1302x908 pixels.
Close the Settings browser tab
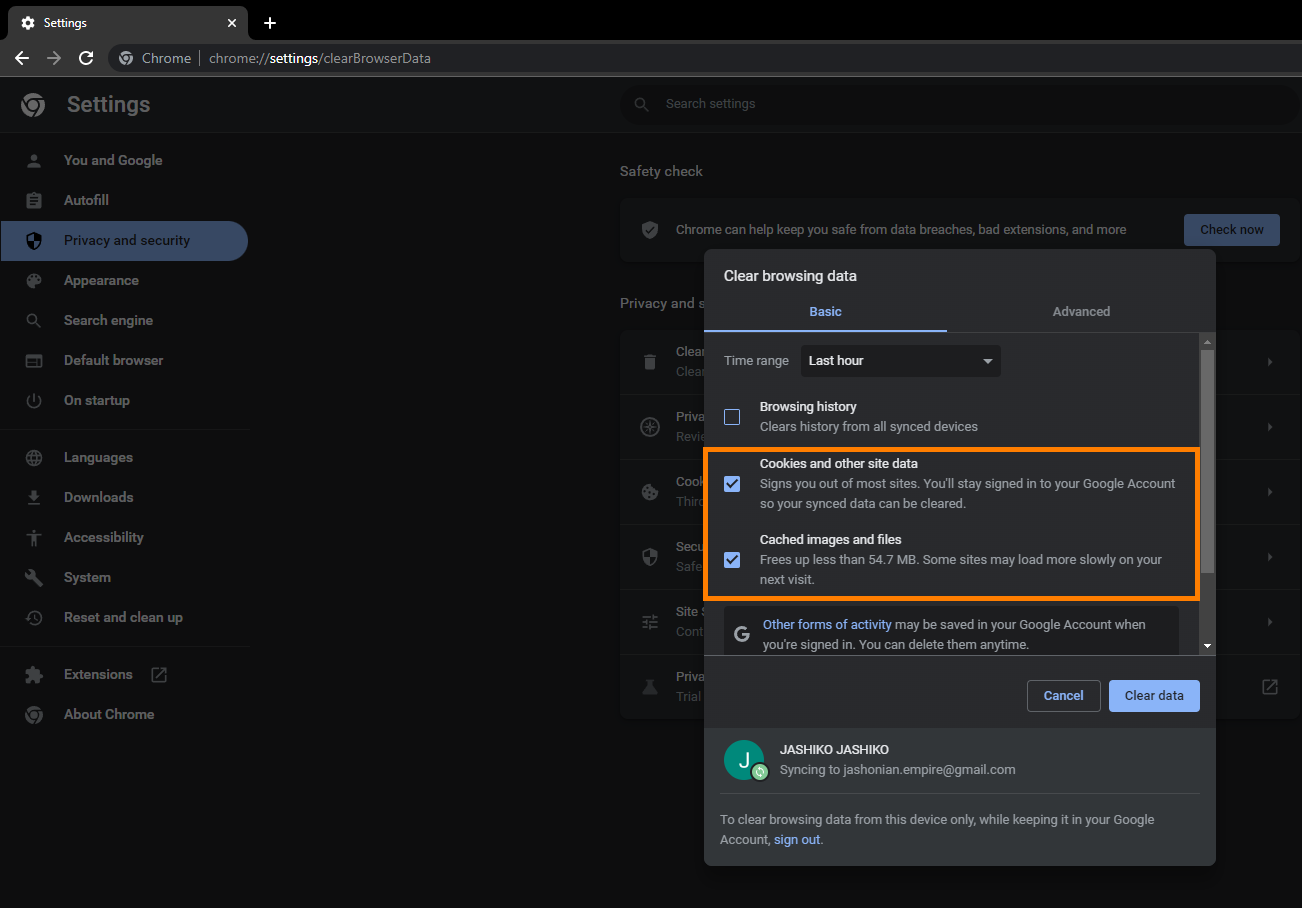(232, 23)
